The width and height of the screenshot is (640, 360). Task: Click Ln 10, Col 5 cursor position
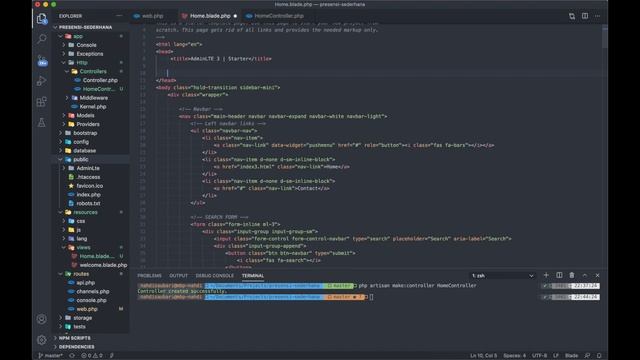483,356
